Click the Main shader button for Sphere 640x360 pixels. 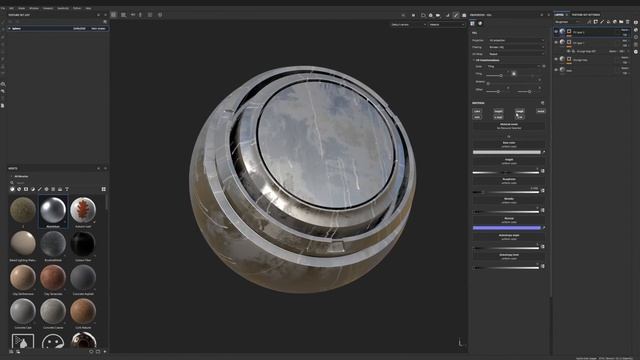[98, 29]
